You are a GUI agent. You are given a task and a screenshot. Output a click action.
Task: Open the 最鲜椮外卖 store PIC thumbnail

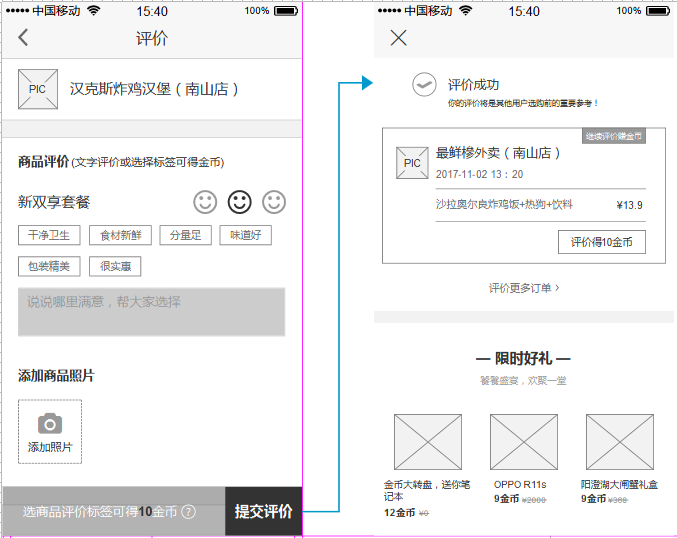(x=412, y=163)
